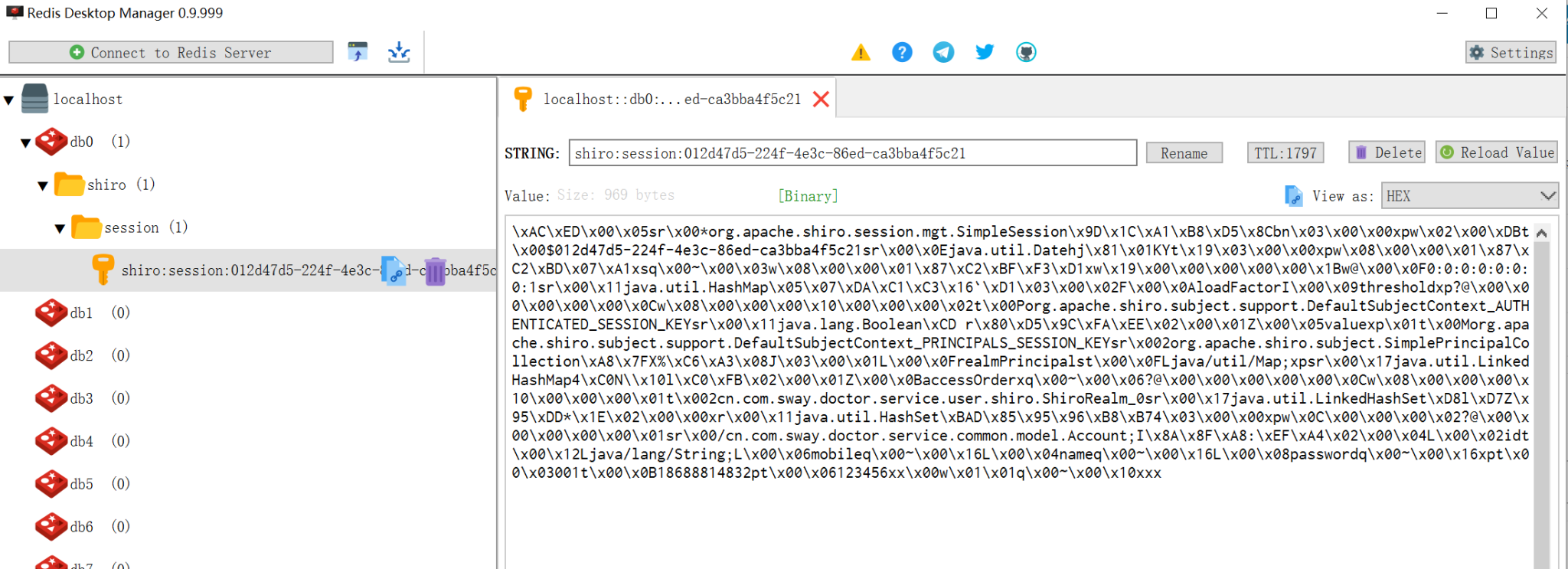Click the key name input field
The width and height of the screenshot is (1568, 569).
[x=852, y=152]
